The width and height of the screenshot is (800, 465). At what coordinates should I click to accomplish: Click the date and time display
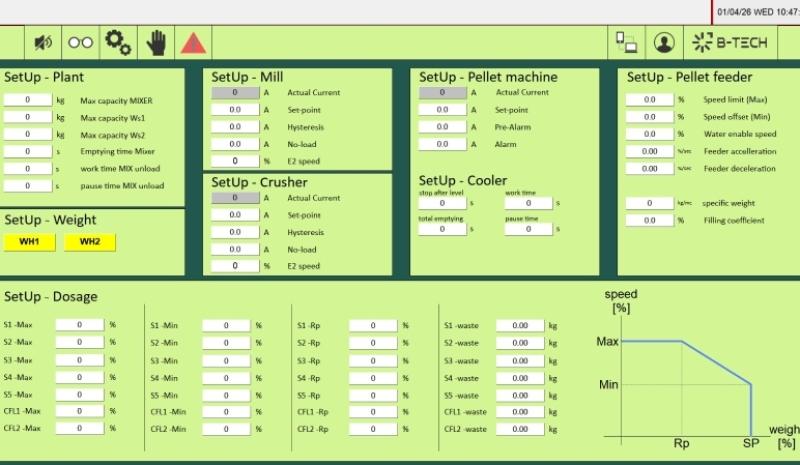click(x=758, y=12)
